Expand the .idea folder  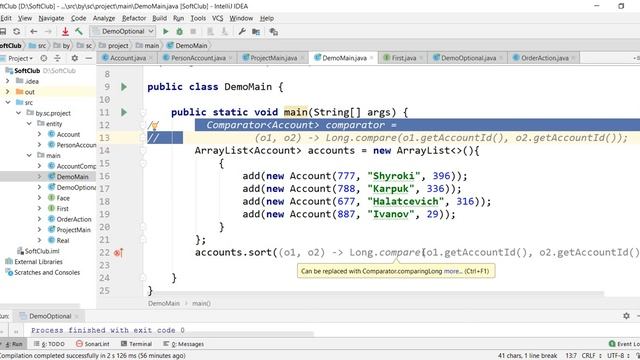click(x=8, y=81)
